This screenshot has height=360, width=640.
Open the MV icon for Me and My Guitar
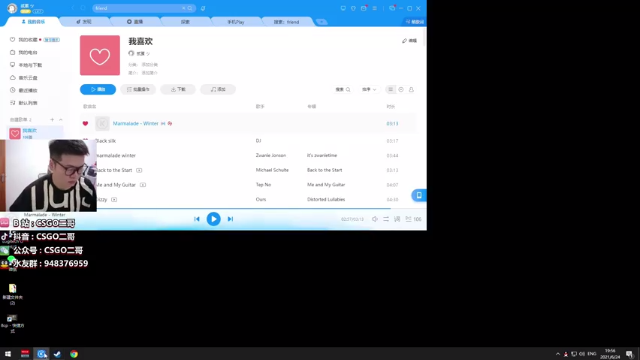click(x=143, y=185)
